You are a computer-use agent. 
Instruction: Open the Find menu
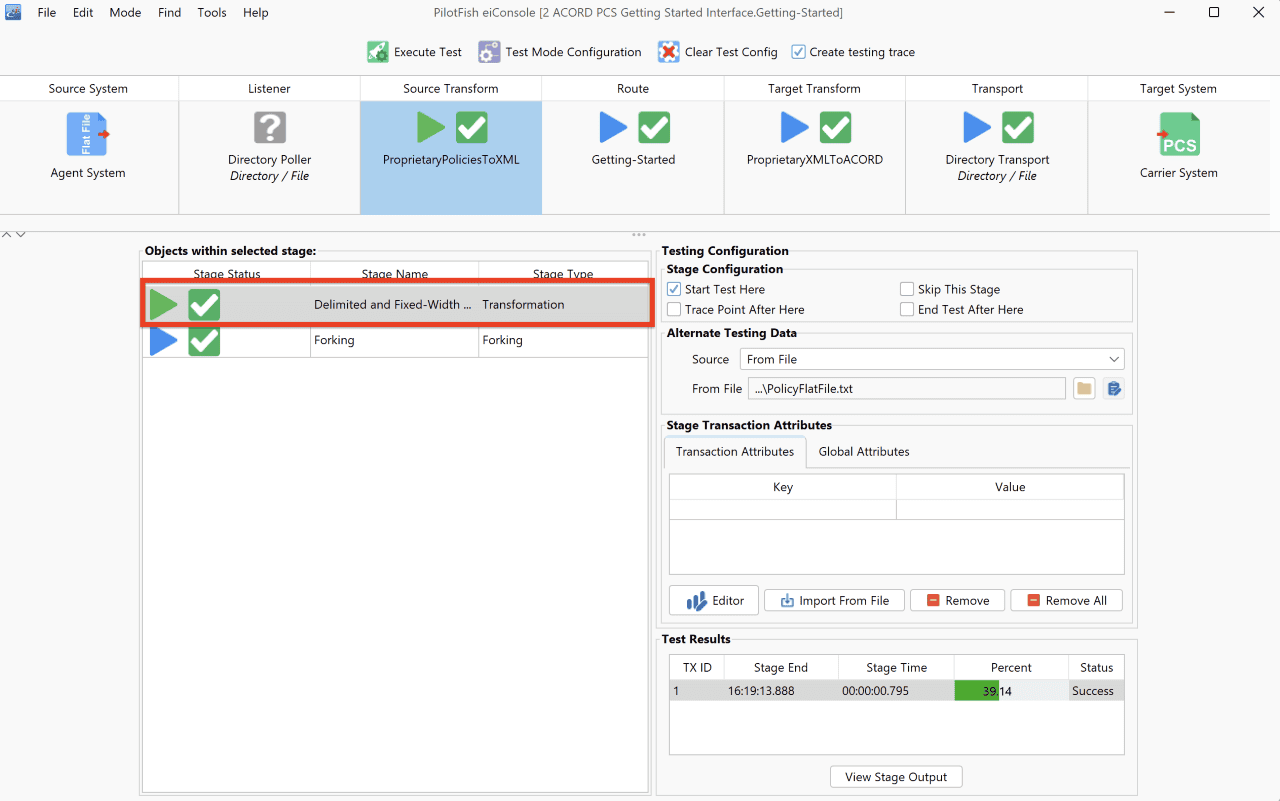click(170, 13)
